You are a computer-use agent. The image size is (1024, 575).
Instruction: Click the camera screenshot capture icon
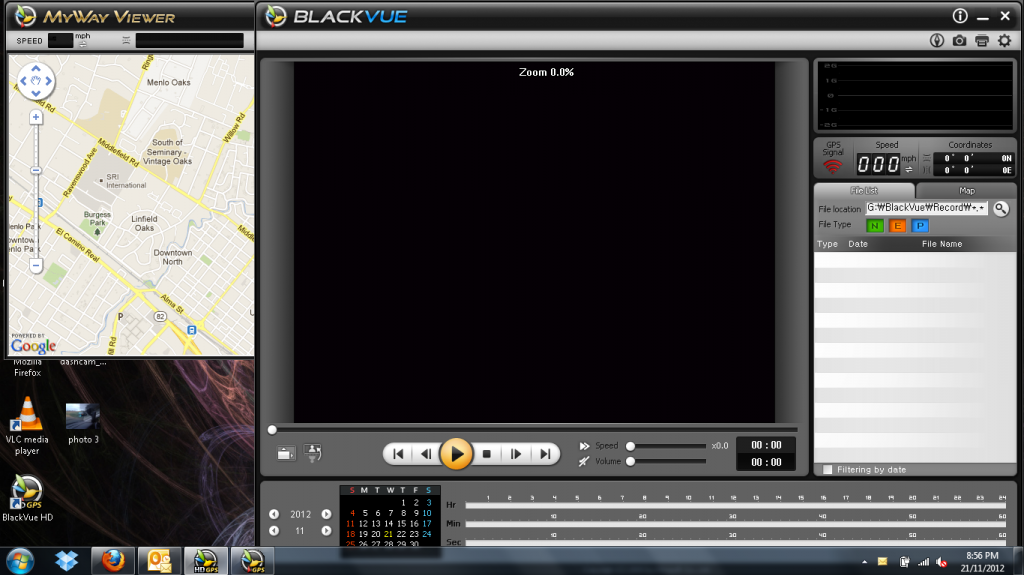[959, 41]
